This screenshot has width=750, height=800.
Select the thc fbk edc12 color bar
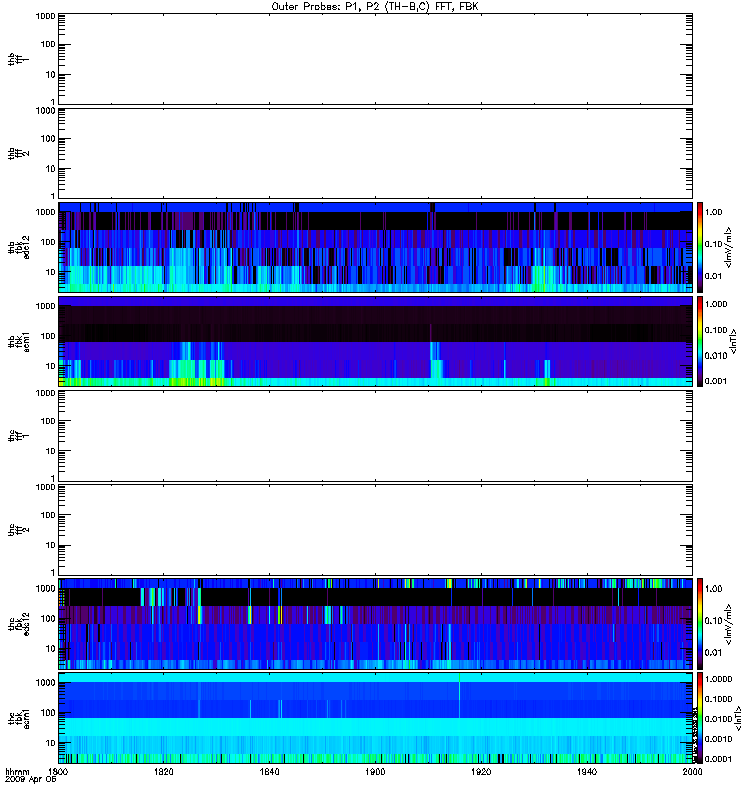click(x=700, y=623)
